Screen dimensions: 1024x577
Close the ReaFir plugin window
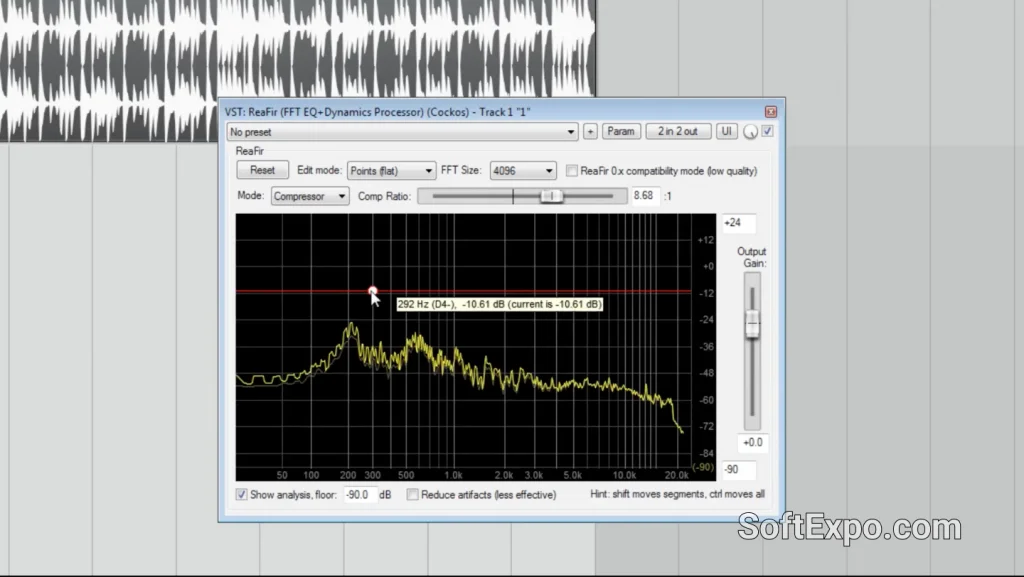click(x=771, y=112)
